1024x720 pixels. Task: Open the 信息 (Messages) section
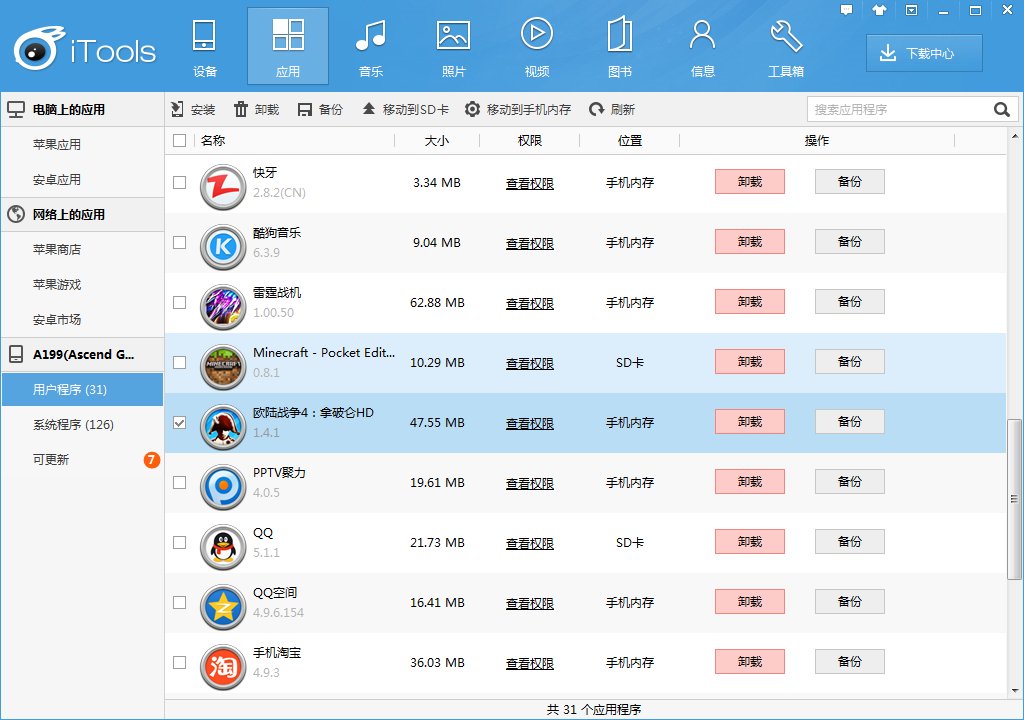pyautogui.click(x=702, y=46)
